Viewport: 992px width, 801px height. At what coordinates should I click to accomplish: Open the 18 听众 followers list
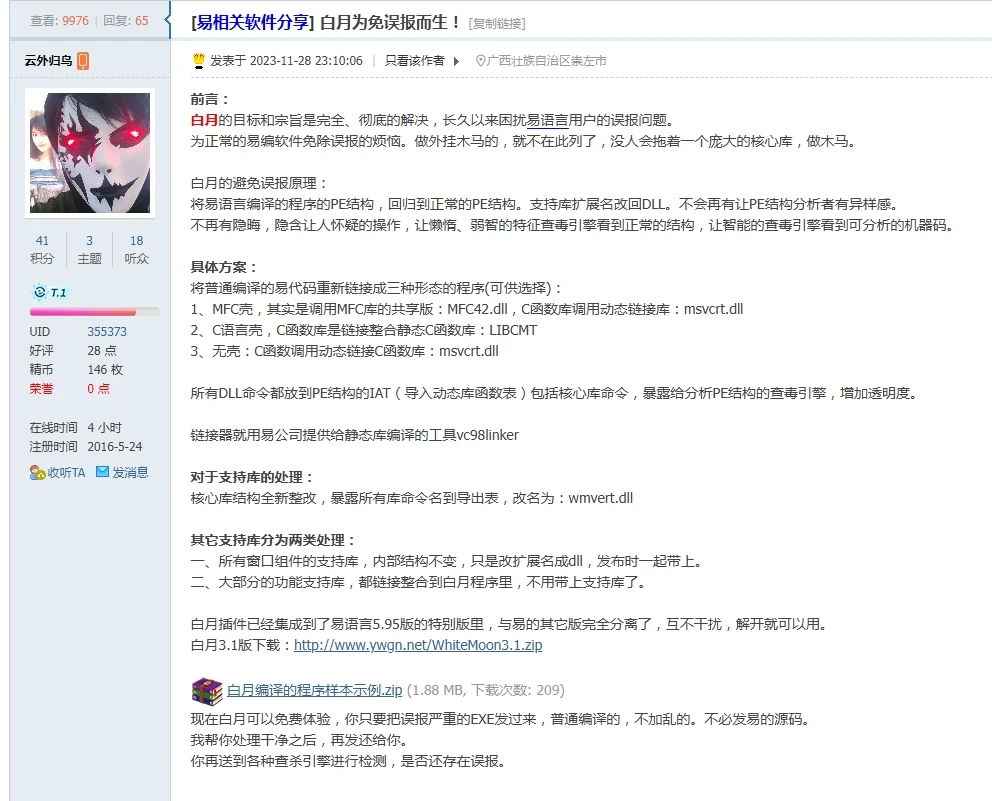(136, 249)
